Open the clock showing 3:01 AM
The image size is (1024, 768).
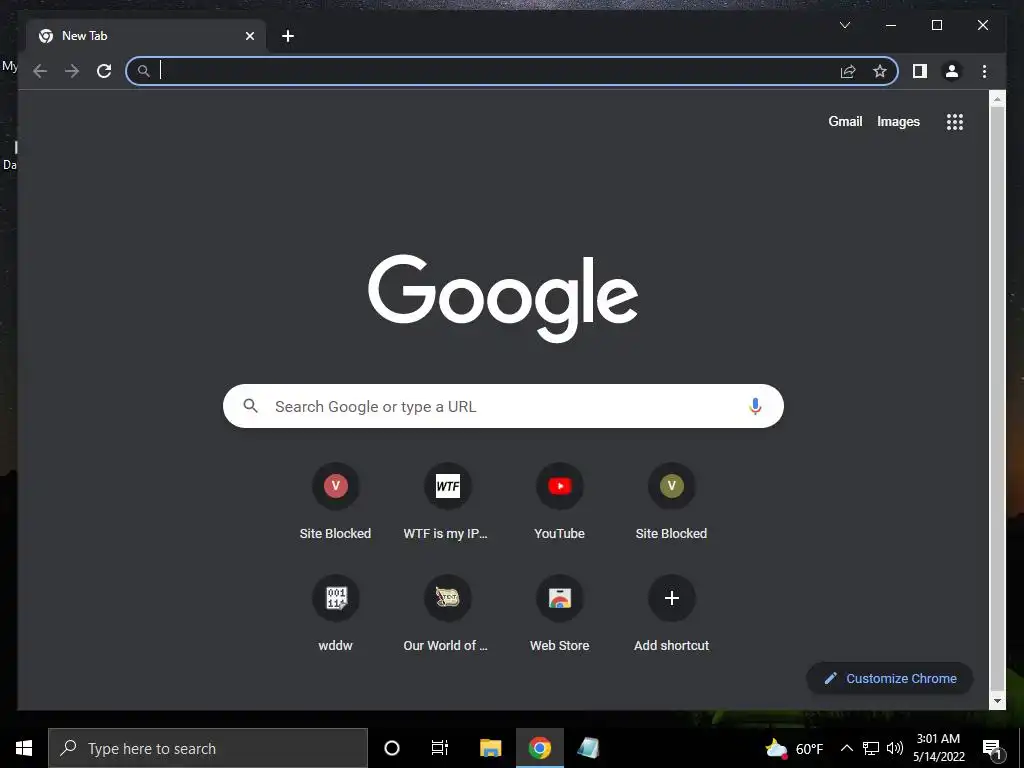[938, 748]
